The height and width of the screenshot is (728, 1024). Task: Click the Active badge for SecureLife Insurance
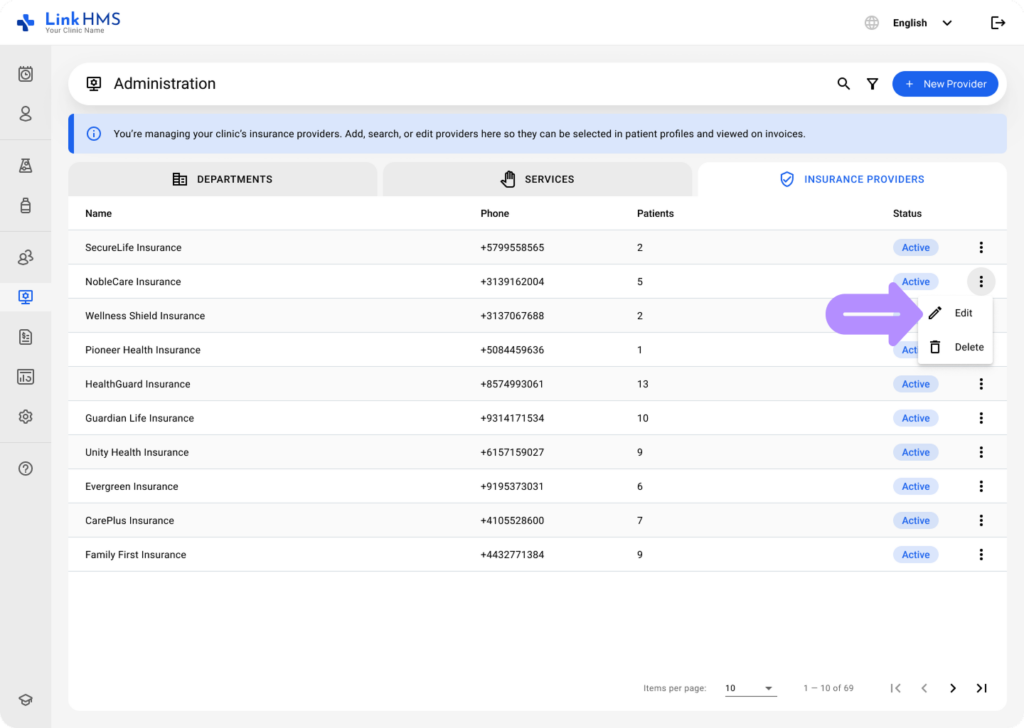tap(916, 247)
